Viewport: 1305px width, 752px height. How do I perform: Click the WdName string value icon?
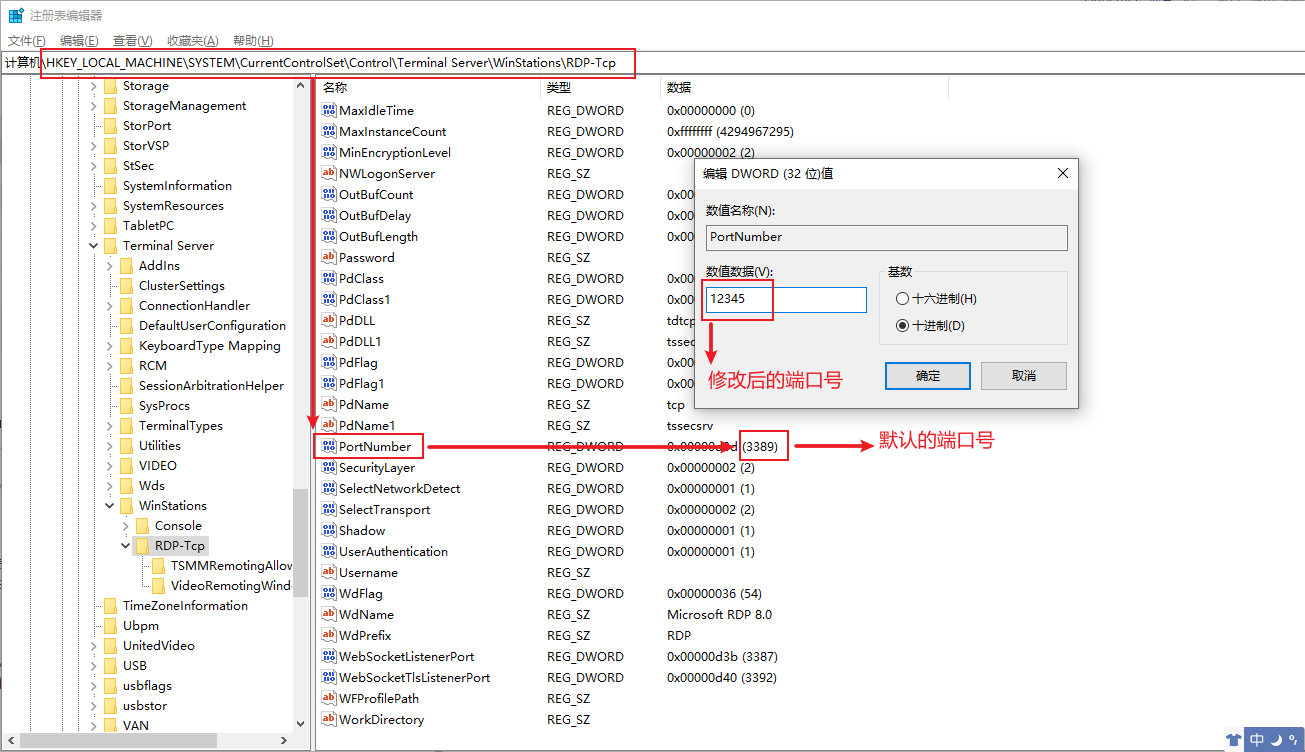tap(329, 614)
